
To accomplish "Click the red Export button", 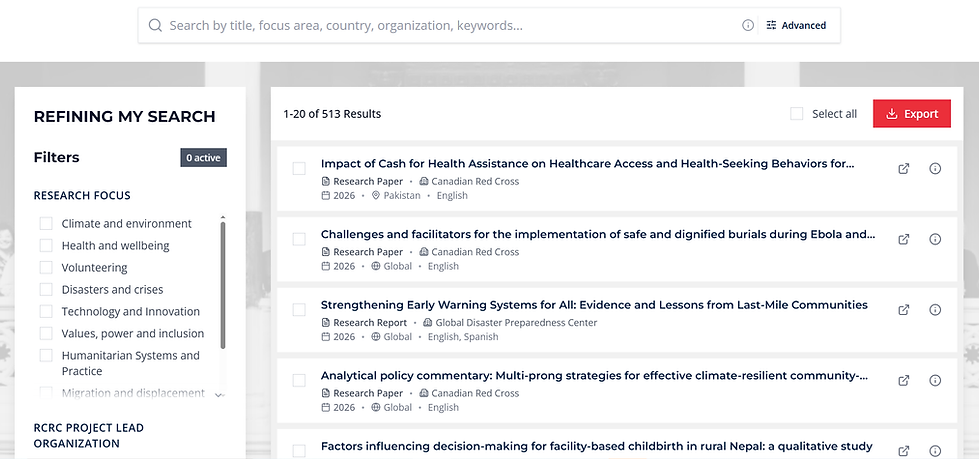I will [912, 114].
